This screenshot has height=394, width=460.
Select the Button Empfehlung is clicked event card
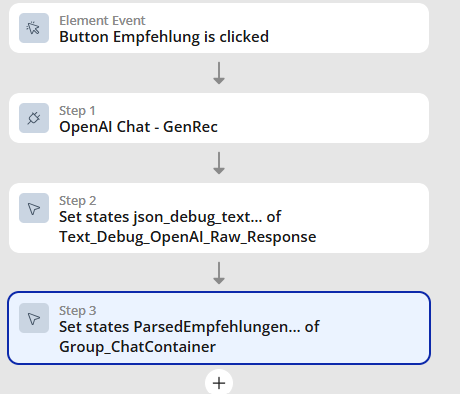tap(219, 28)
